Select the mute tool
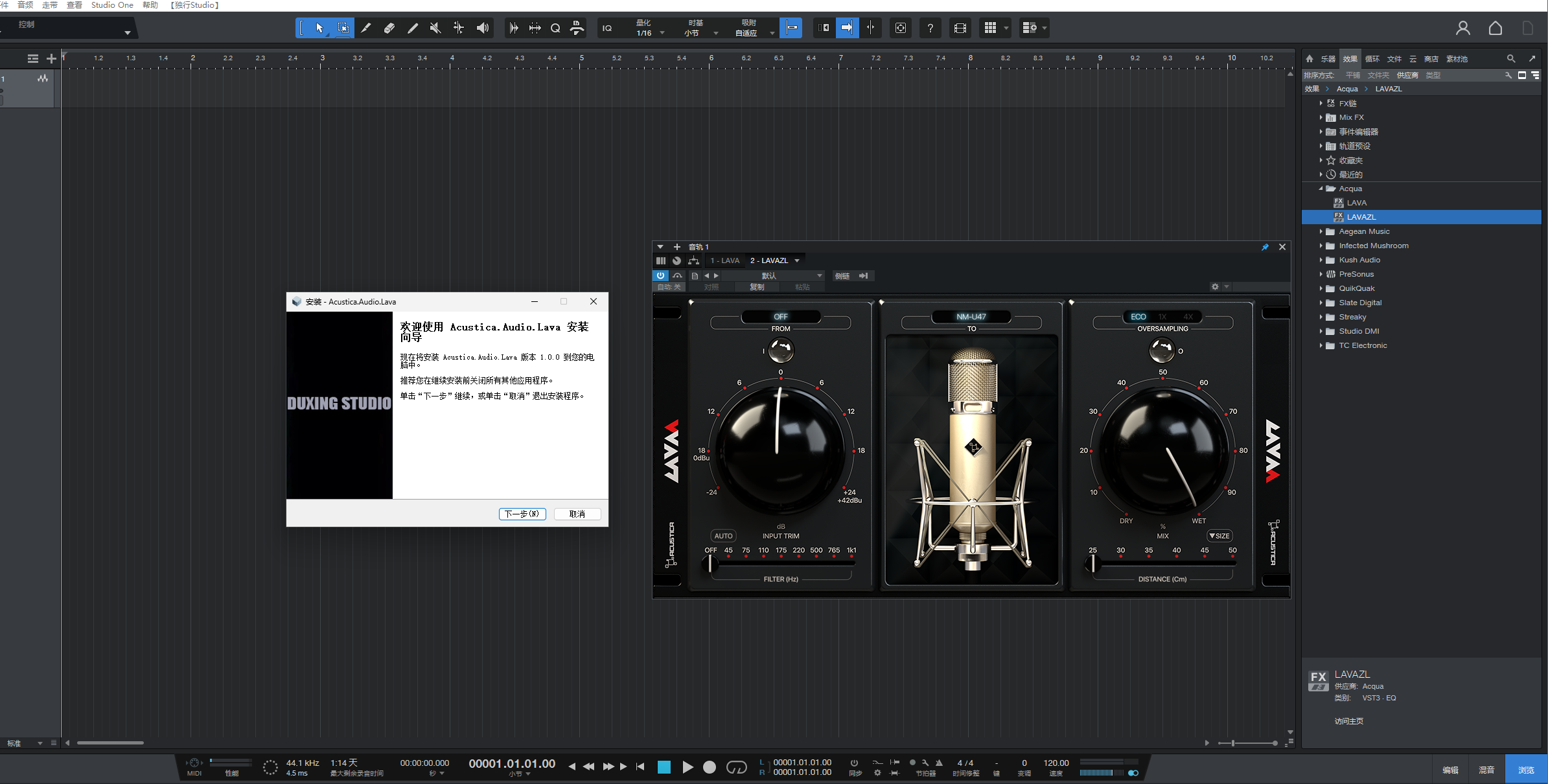The image size is (1548, 784). 435,28
